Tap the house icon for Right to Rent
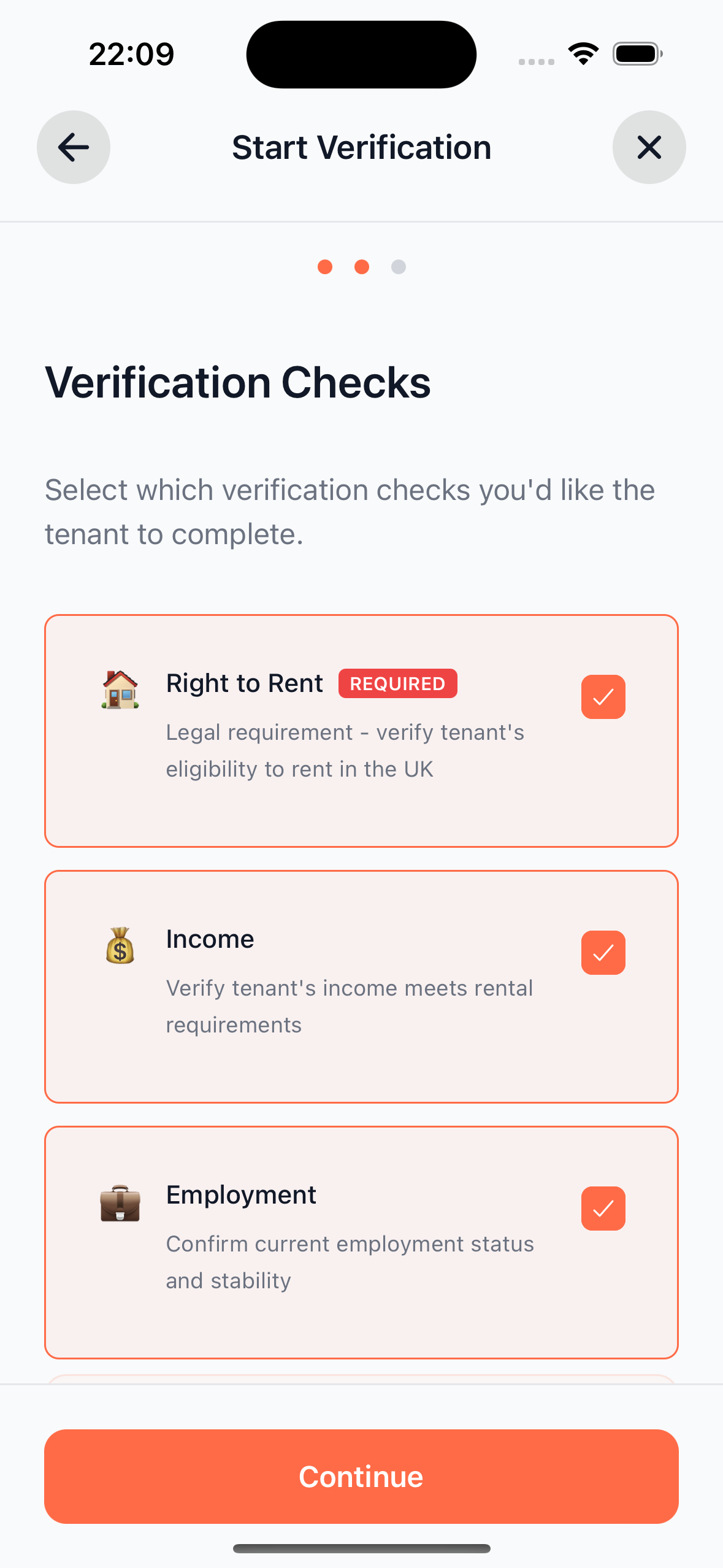 (120, 690)
